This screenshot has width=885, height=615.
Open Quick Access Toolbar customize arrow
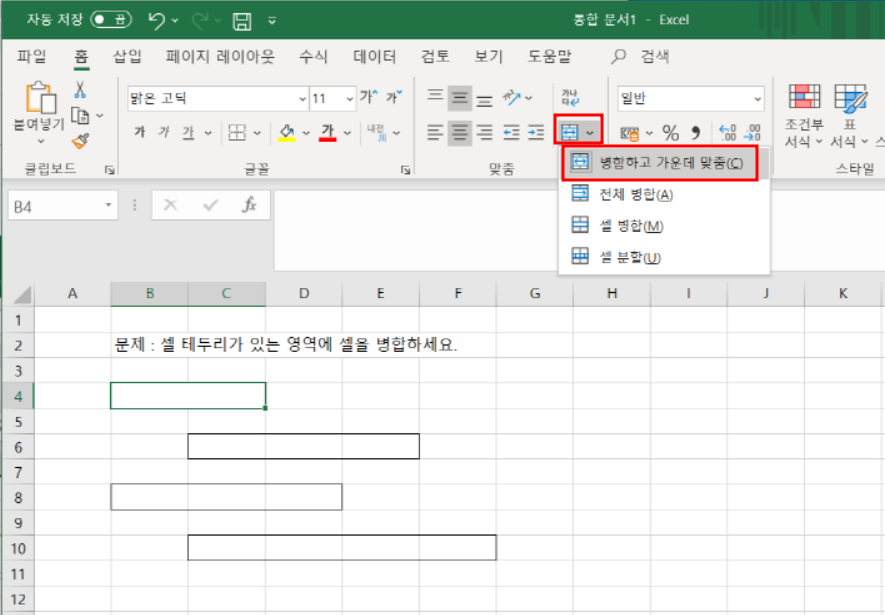point(271,21)
